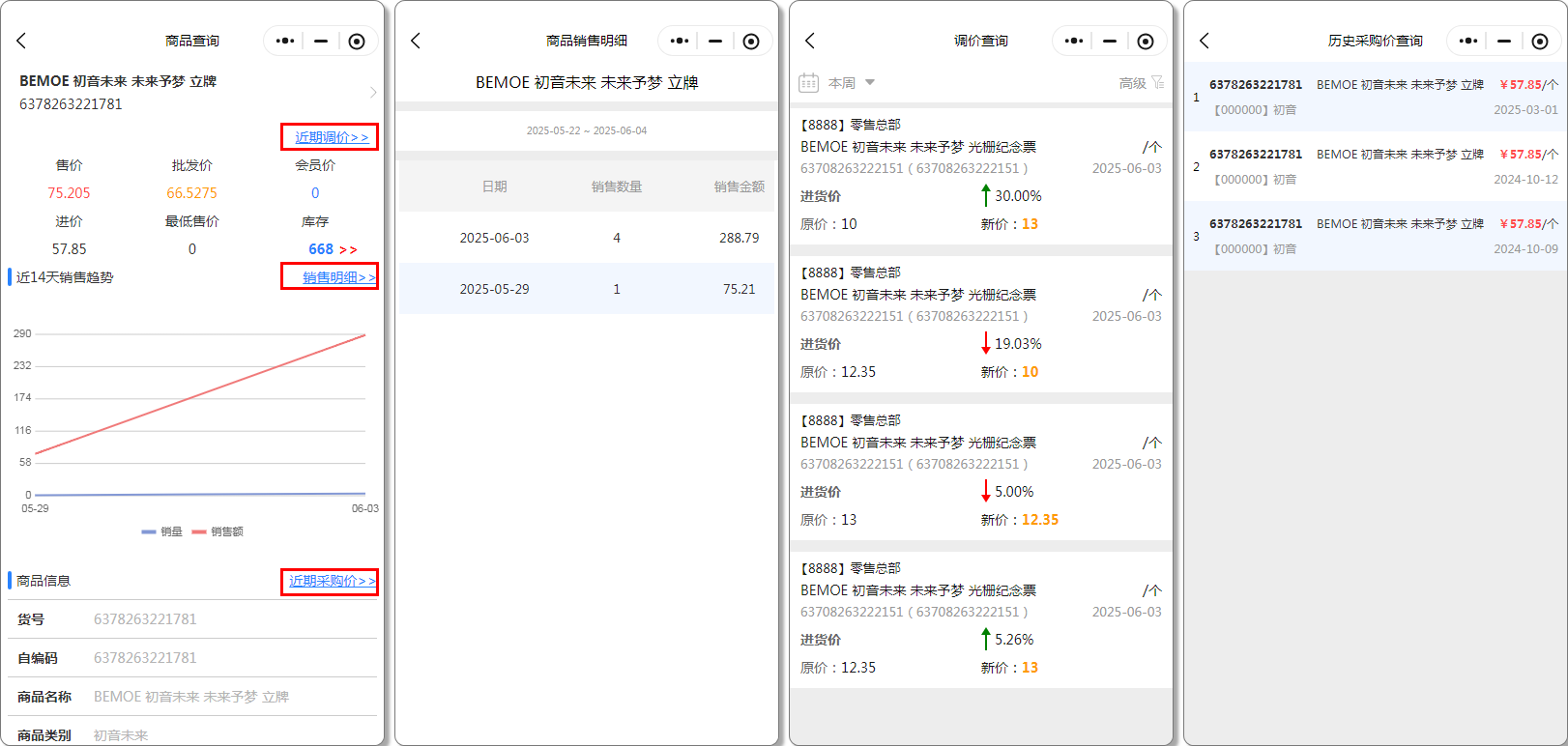1568x746 pixels.
Task: Open 销售明细>> link
Action: pos(338,277)
